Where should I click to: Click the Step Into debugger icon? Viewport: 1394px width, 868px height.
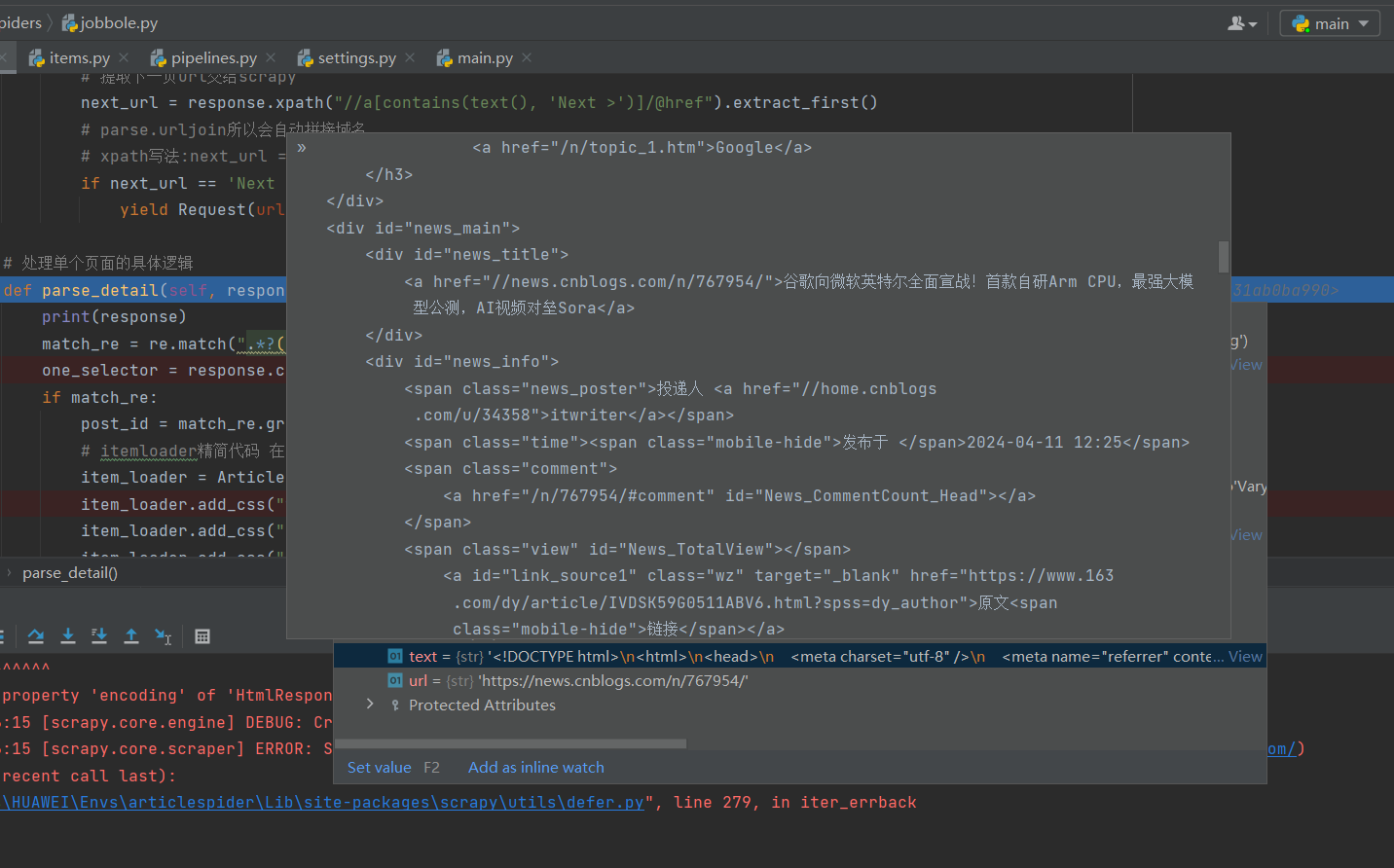click(68, 636)
